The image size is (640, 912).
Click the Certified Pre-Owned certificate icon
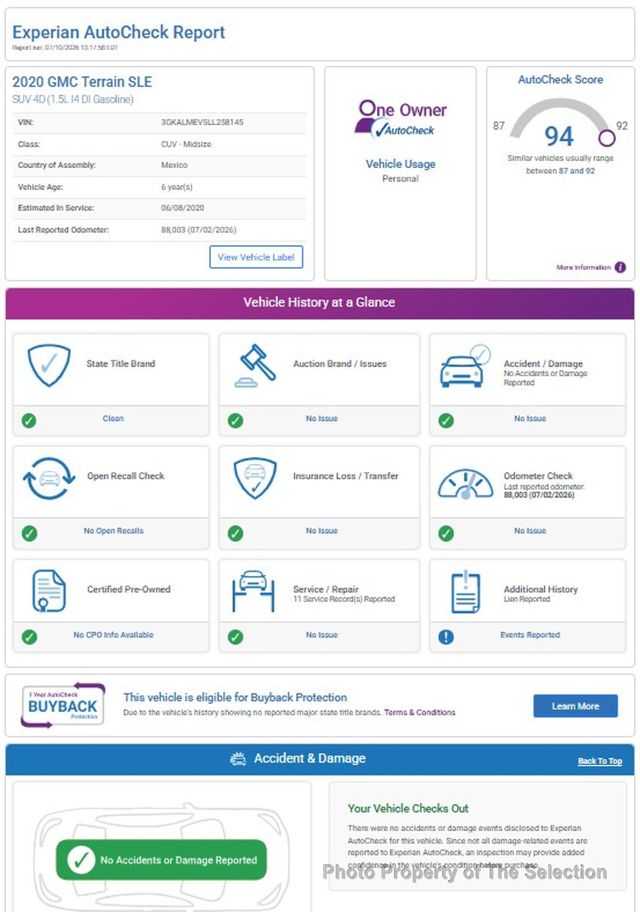click(49, 591)
